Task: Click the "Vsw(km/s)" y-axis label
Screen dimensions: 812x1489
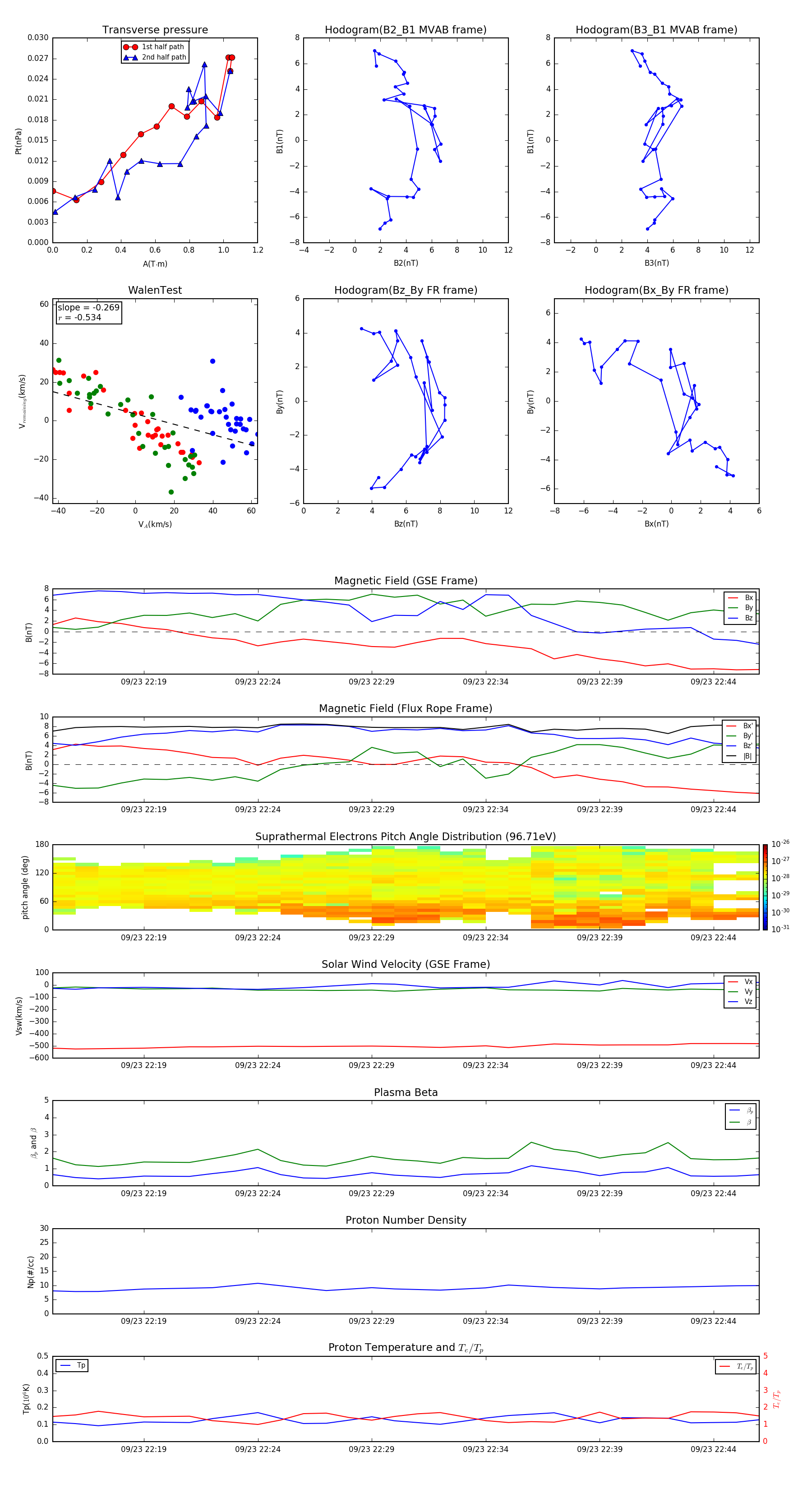Action: click(19, 1016)
